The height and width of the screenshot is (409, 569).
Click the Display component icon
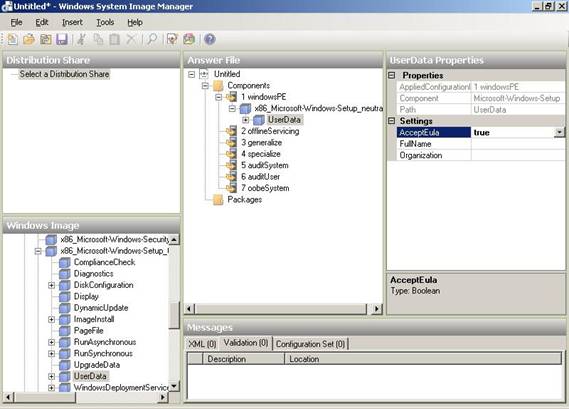65,296
